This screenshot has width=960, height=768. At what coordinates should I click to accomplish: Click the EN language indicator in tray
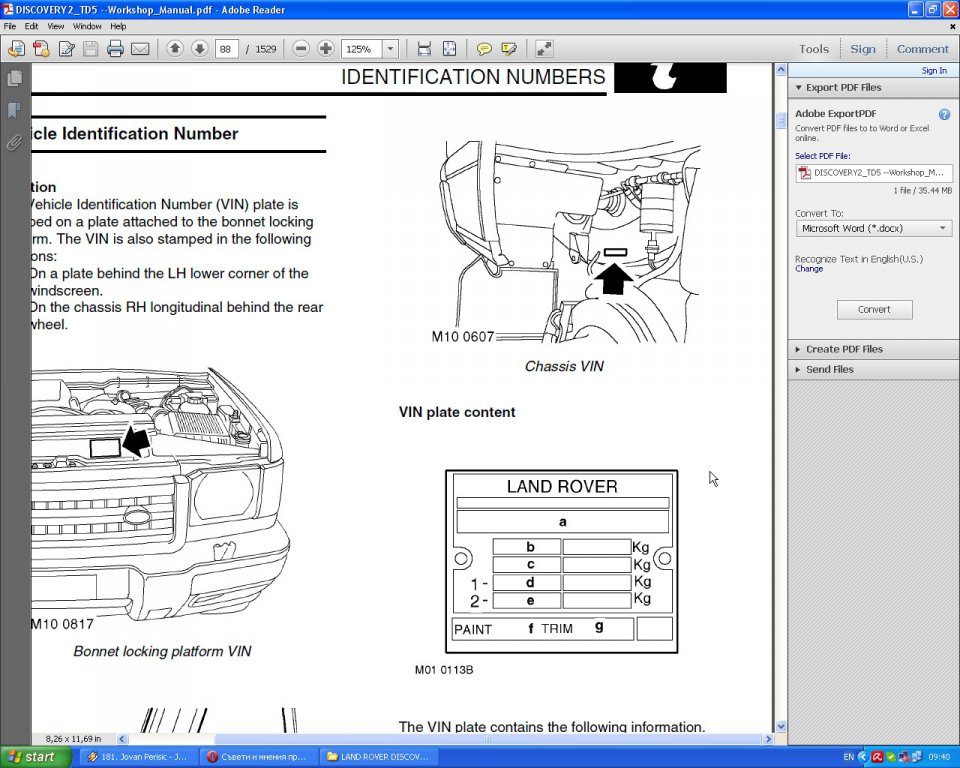tap(848, 757)
